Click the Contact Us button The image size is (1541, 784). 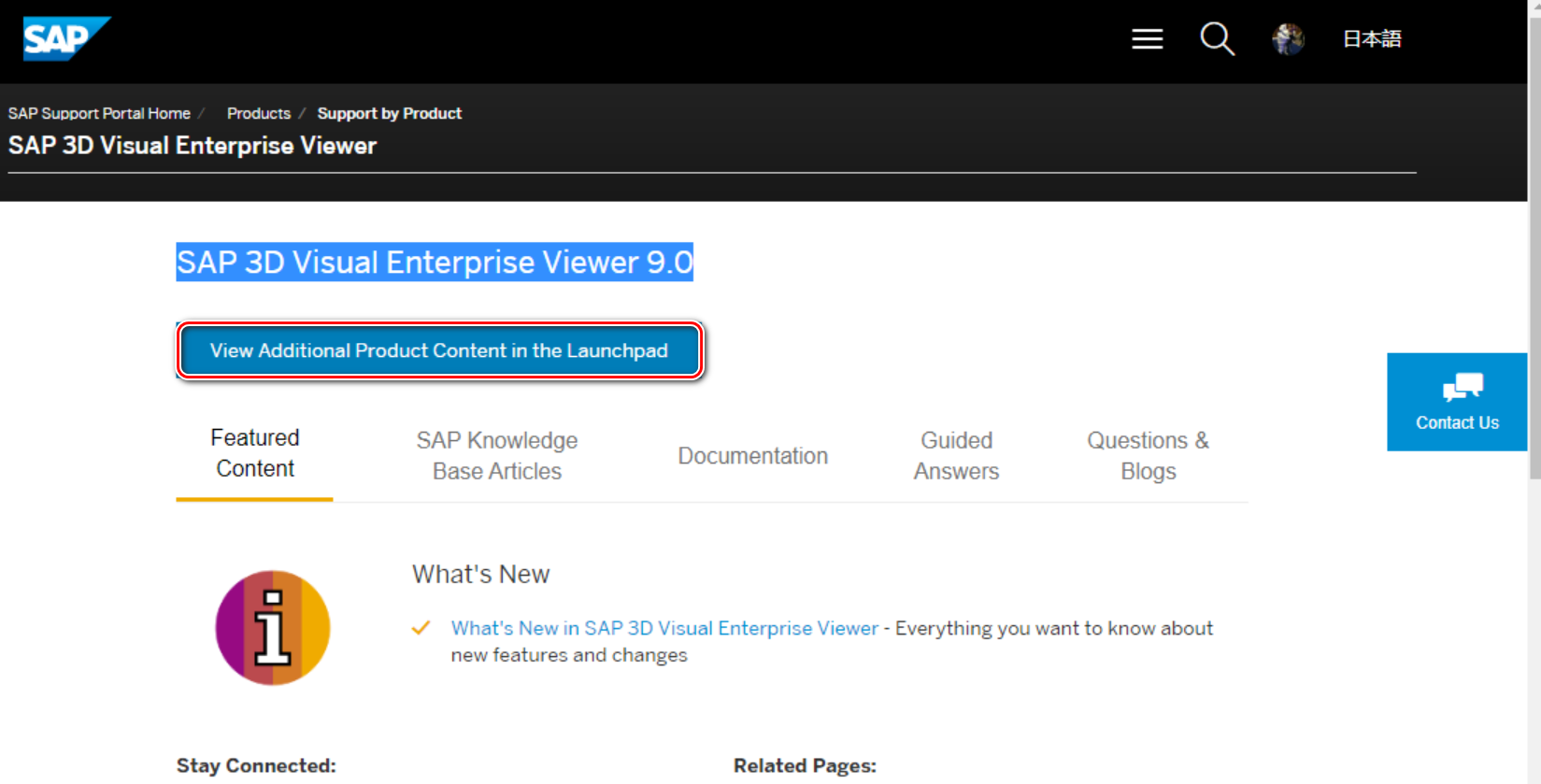[1457, 402]
